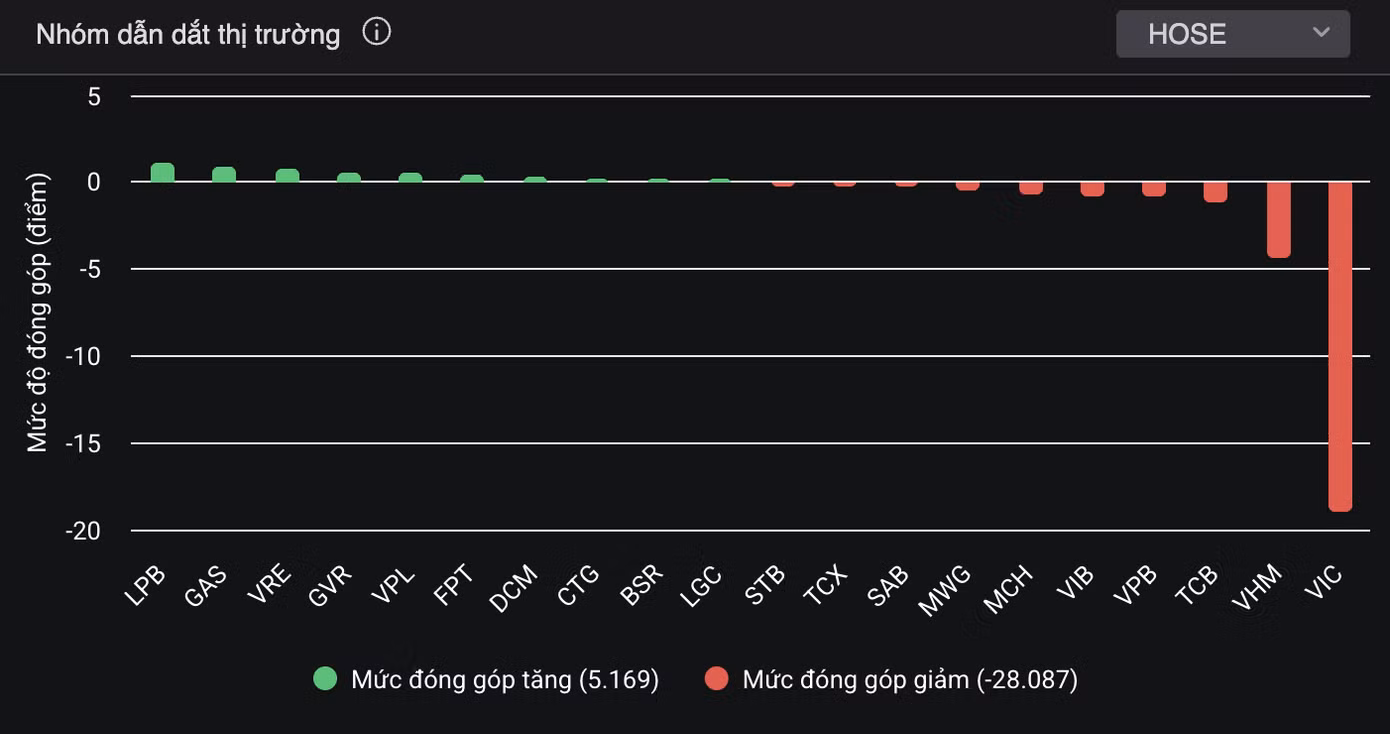Click the VPB red bar
The image size is (1390, 734).
[1154, 188]
